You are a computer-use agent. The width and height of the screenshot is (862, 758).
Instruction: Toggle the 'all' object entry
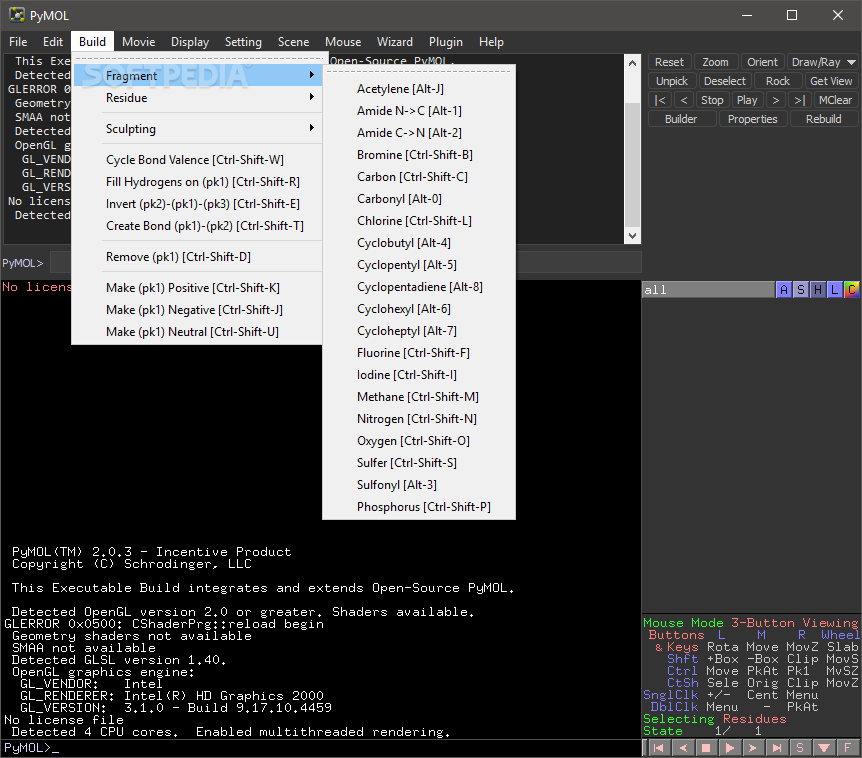(709, 290)
